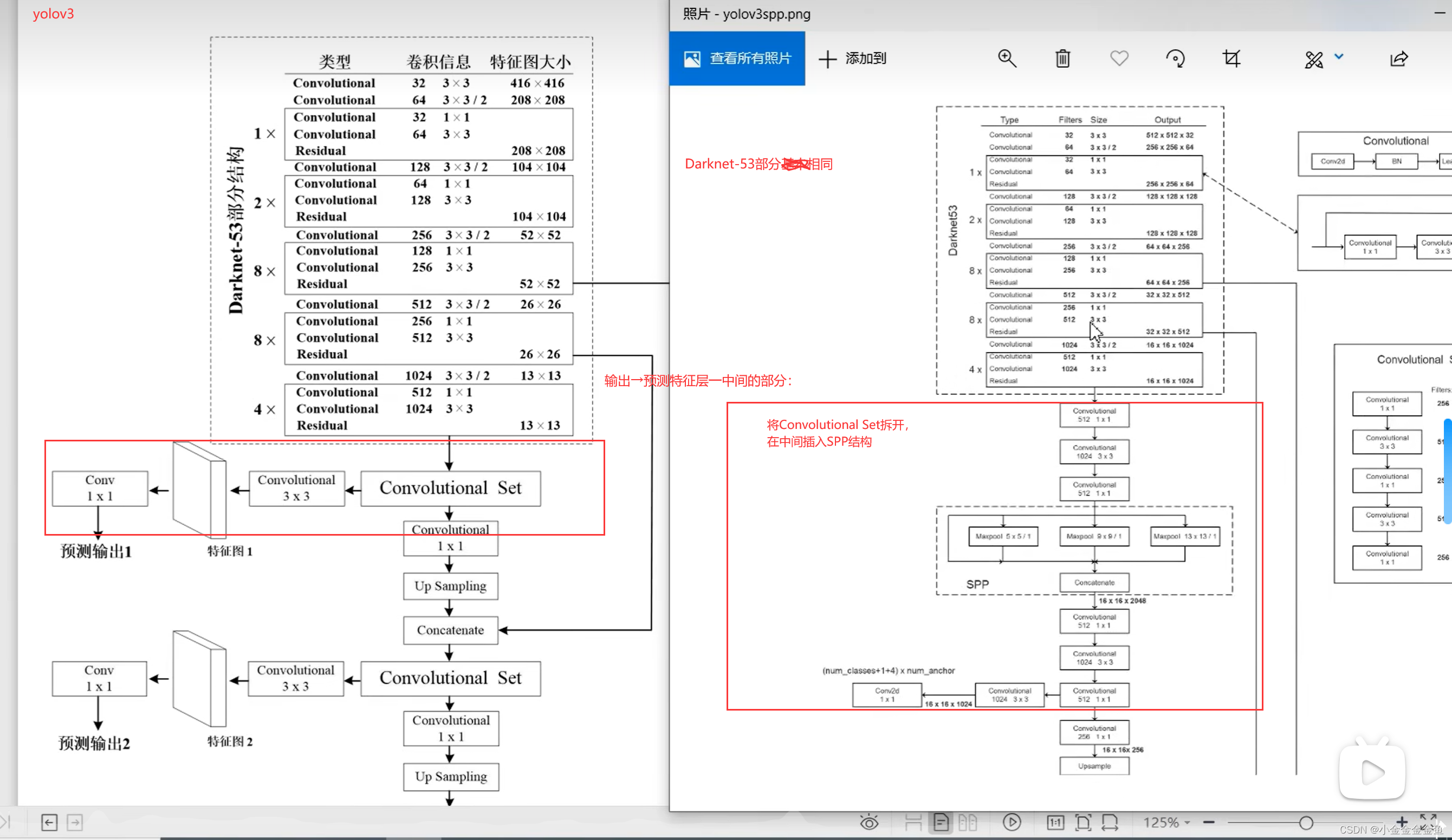Click the favorite/heart icon

[1118, 58]
